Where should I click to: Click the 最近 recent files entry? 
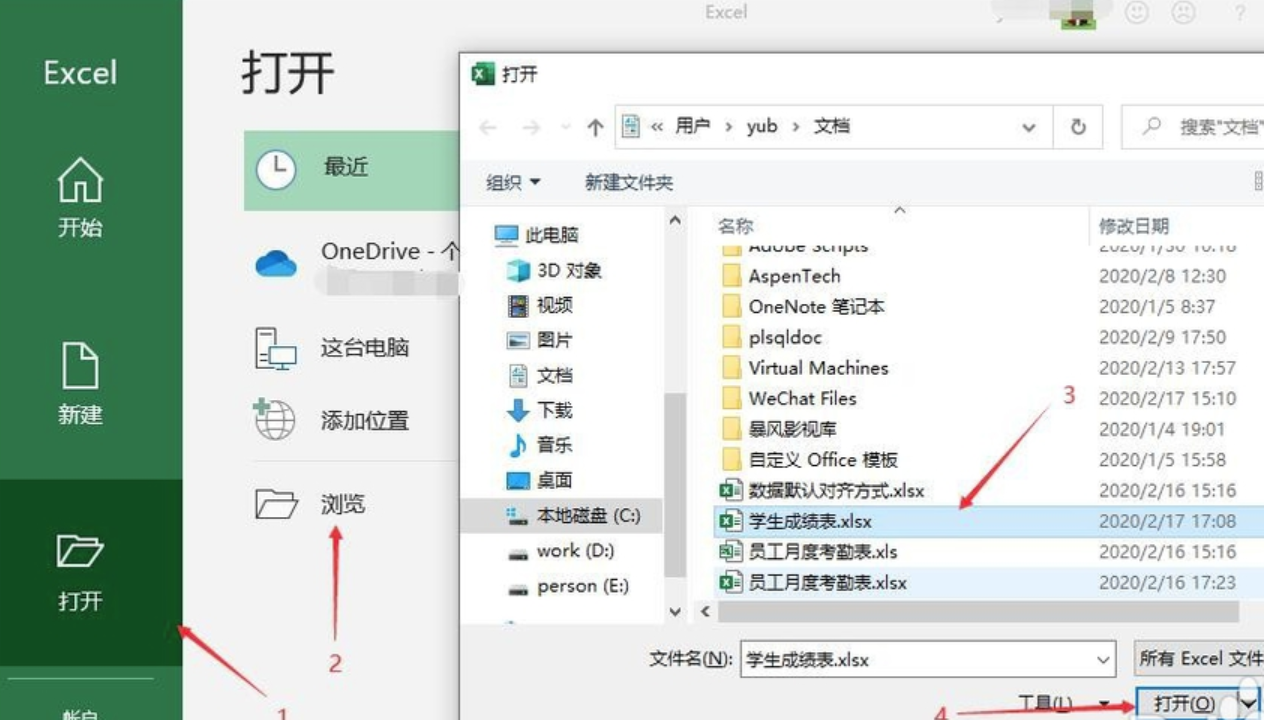351,168
